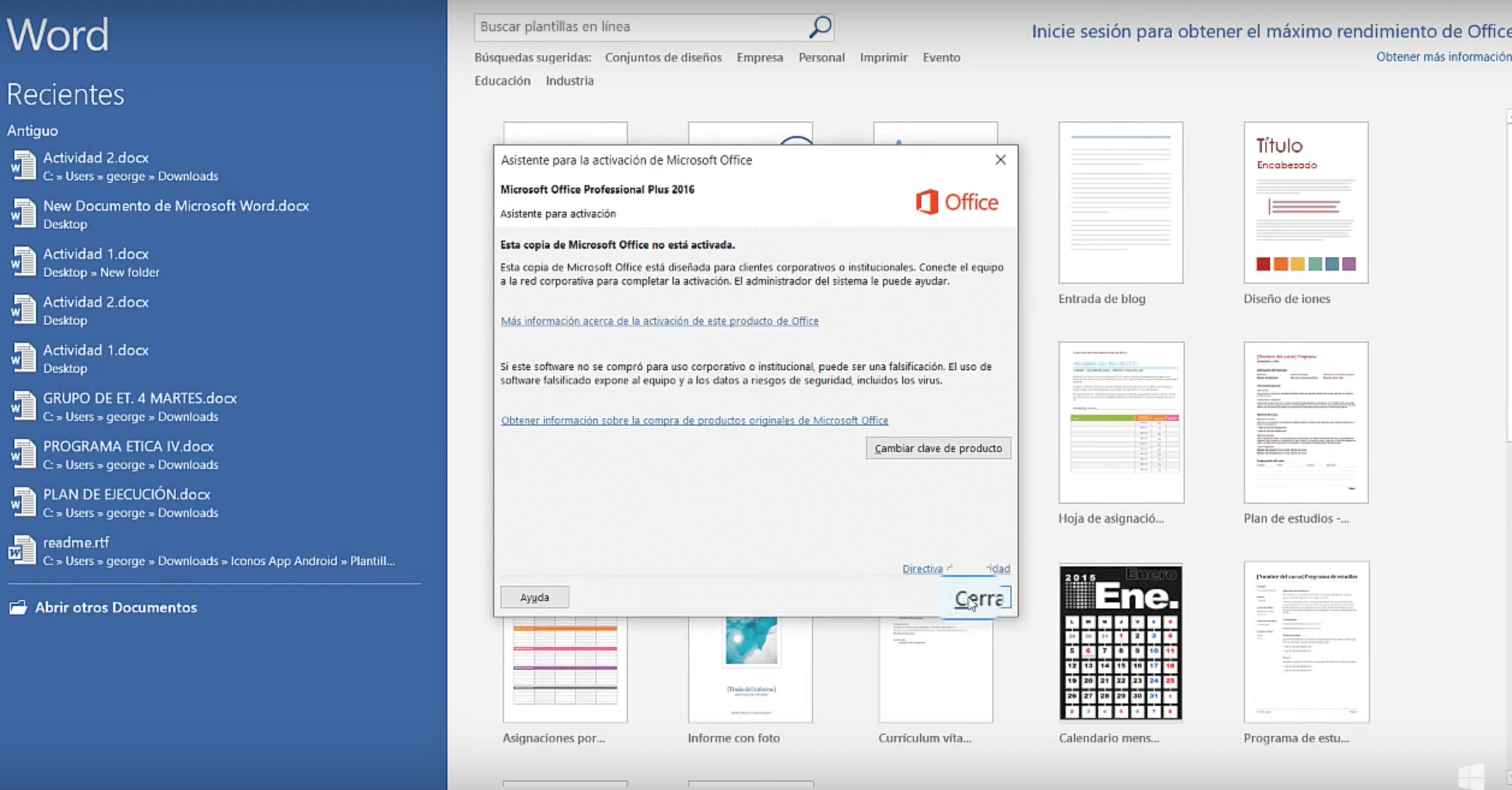Screen dimensions: 1512x790
Task: Open the Directiva de privacidad link
Action: [x=956, y=569]
